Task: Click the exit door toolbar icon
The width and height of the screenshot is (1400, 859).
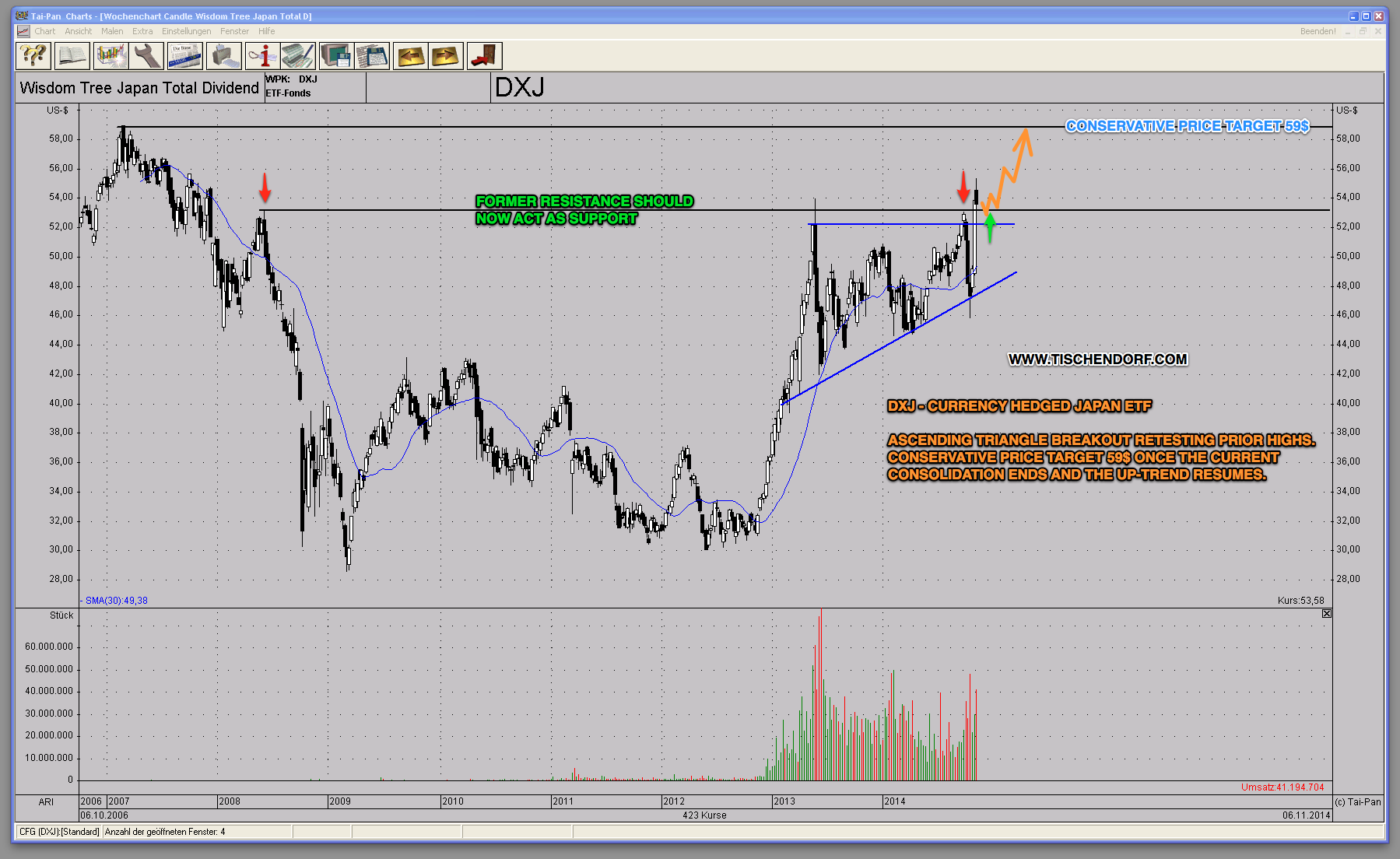Action: click(x=484, y=56)
